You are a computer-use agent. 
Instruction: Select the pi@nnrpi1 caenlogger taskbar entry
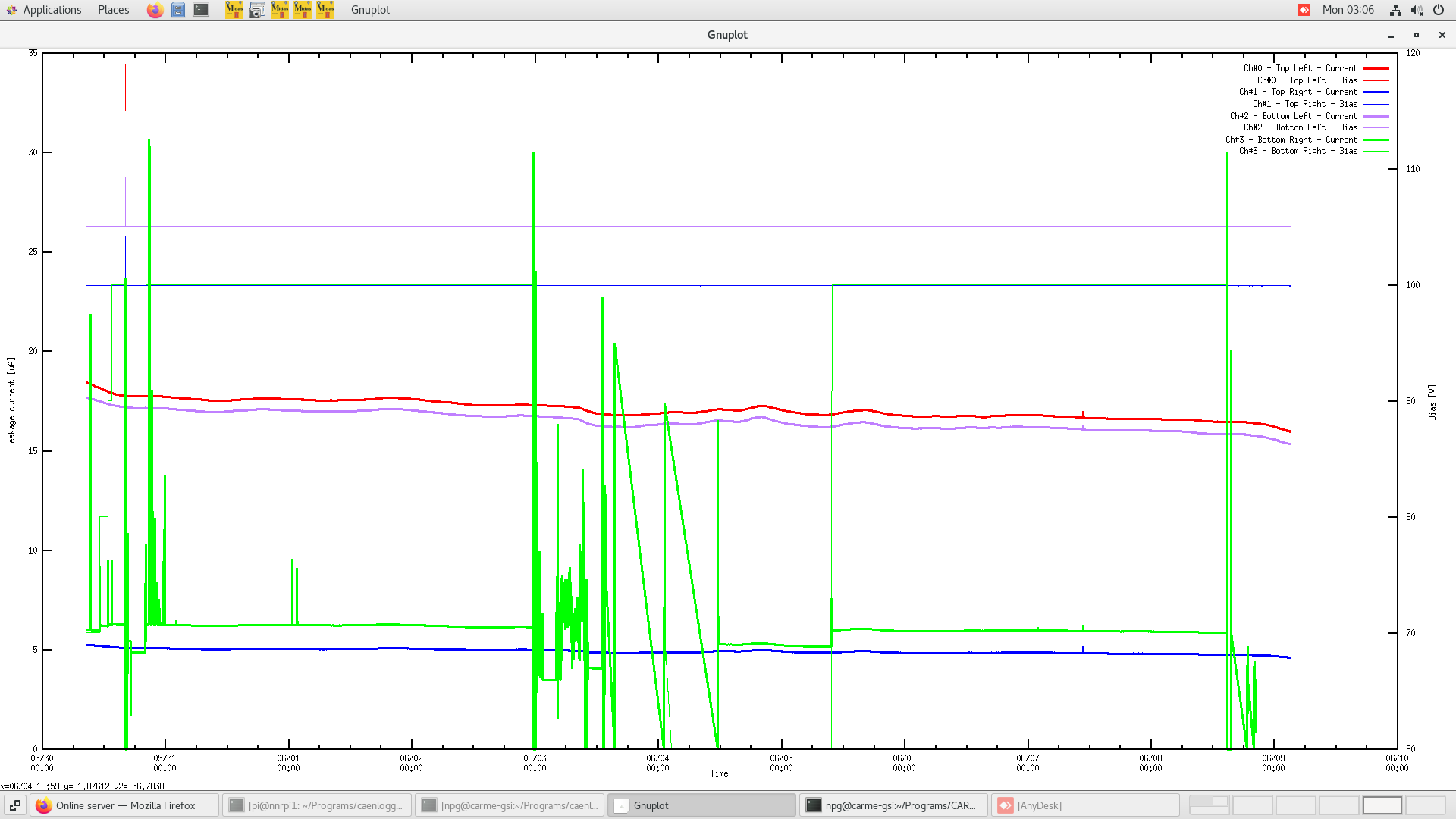pyautogui.click(x=318, y=805)
